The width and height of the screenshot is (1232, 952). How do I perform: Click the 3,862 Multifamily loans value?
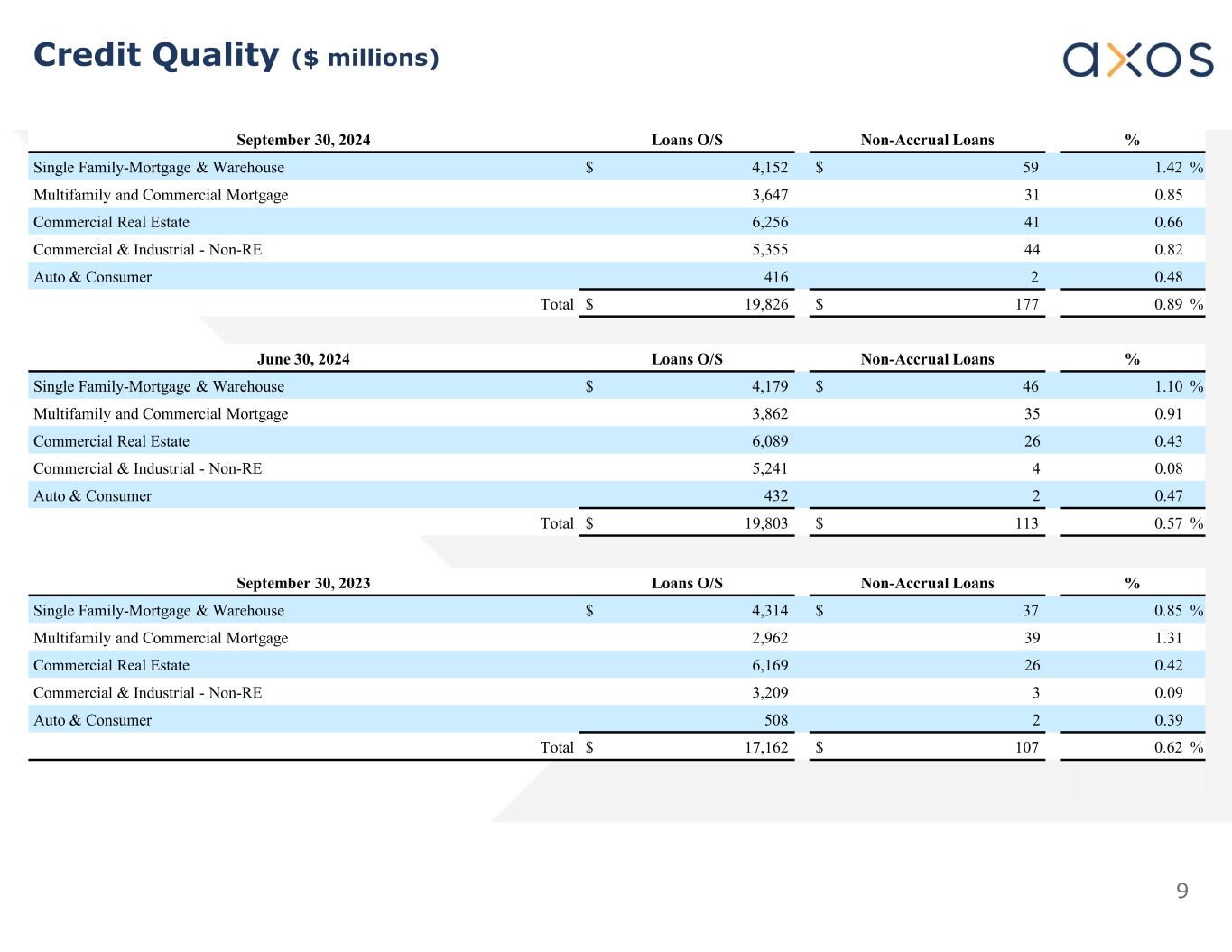[x=770, y=414]
